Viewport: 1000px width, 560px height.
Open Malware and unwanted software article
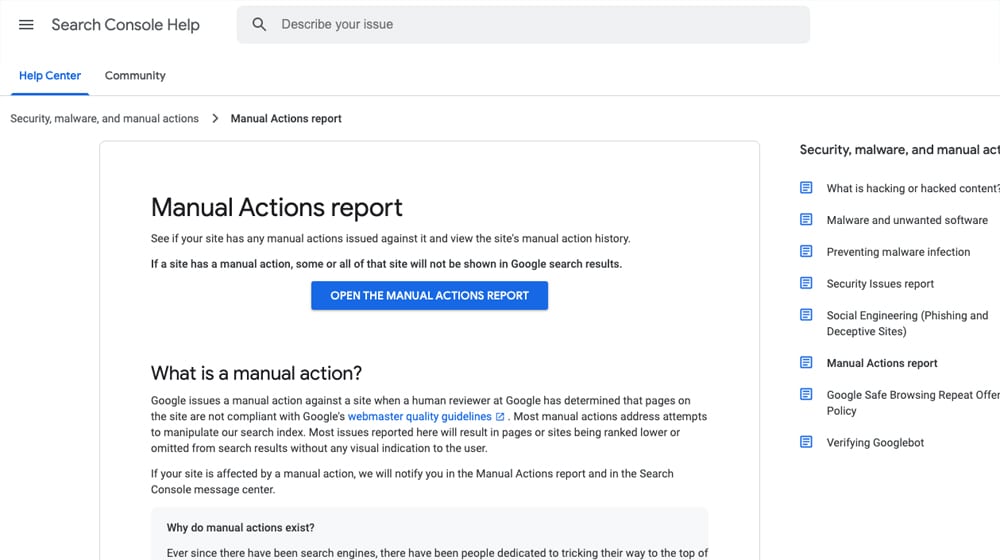[x=907, y=220]
